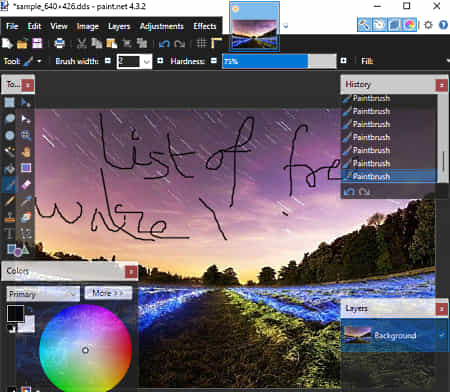Screen dimensions: 450x392
Task: Open the Adjustments menu
Action: [x=162, y=26]
